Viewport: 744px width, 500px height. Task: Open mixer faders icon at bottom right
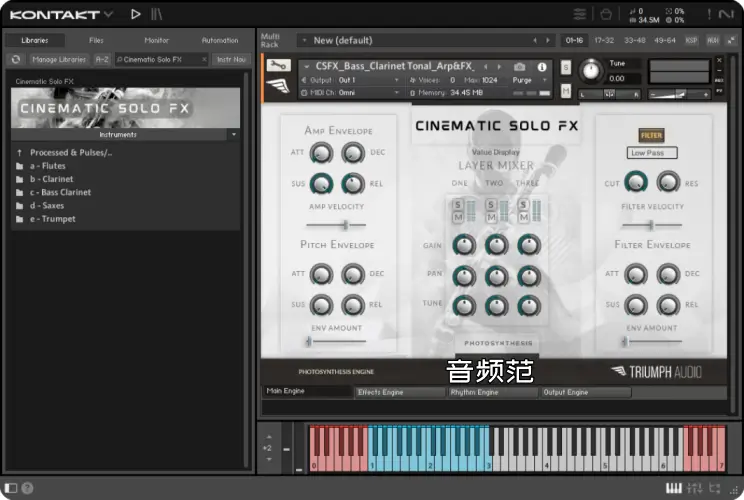coord(695,488)
